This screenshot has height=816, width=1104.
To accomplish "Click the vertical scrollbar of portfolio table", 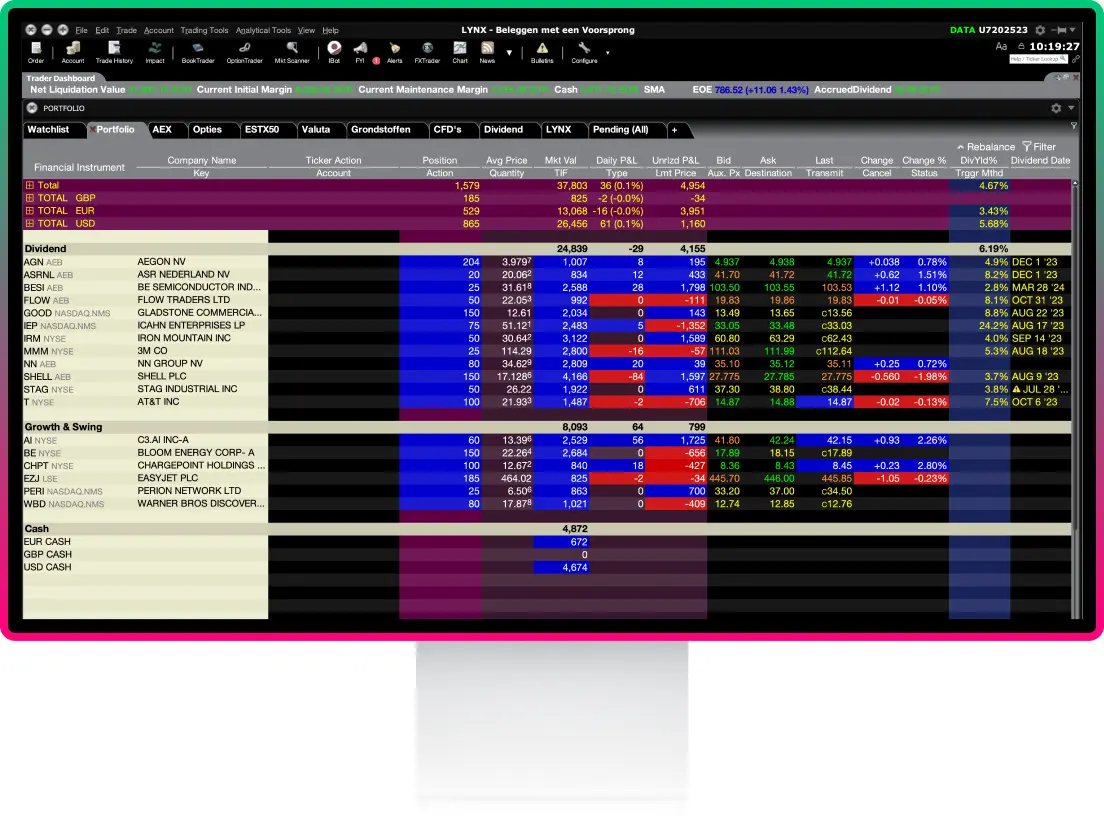I will coord(1075,399).
